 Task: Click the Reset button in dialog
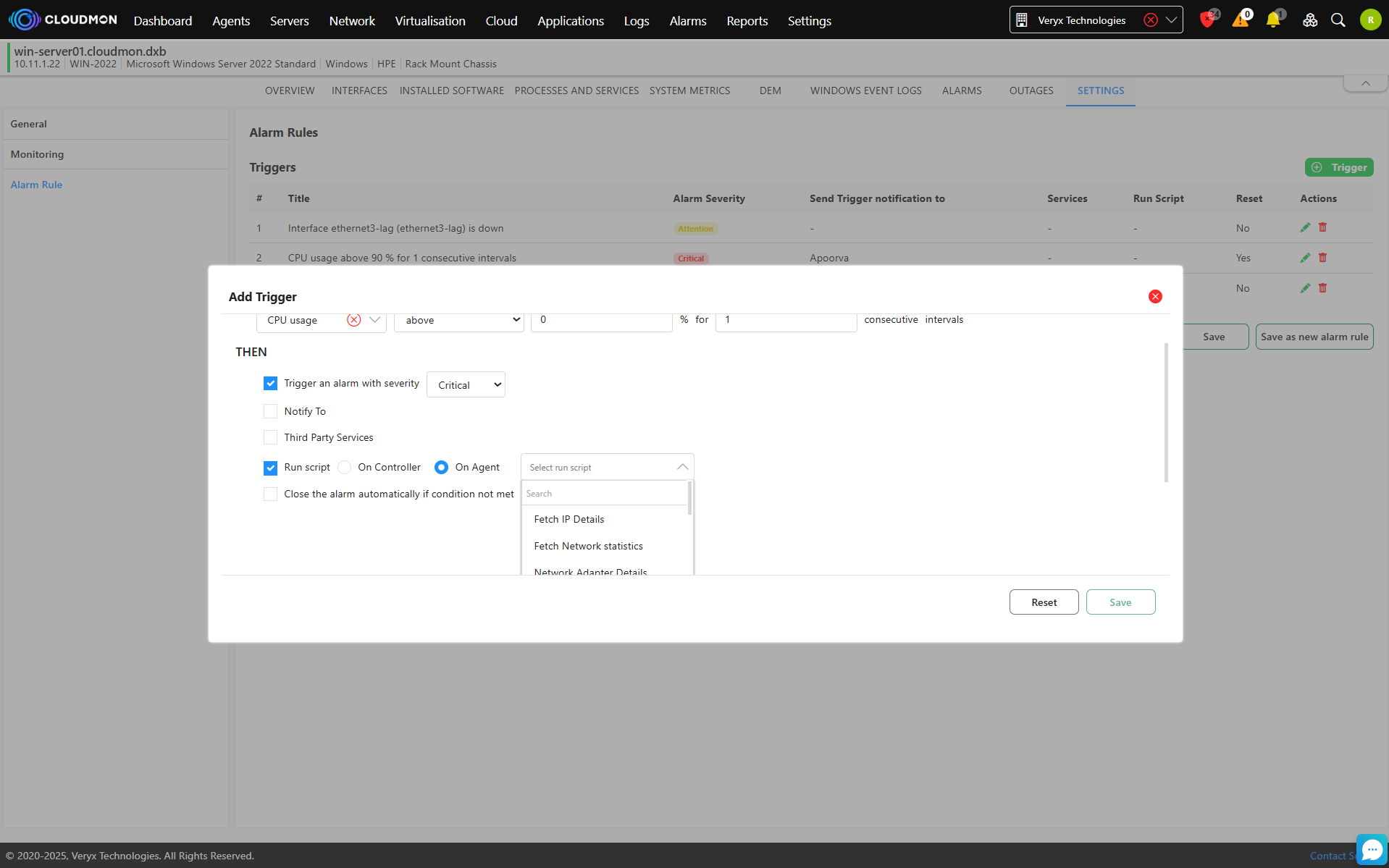pyautogui.click(x=1044, y=602)
